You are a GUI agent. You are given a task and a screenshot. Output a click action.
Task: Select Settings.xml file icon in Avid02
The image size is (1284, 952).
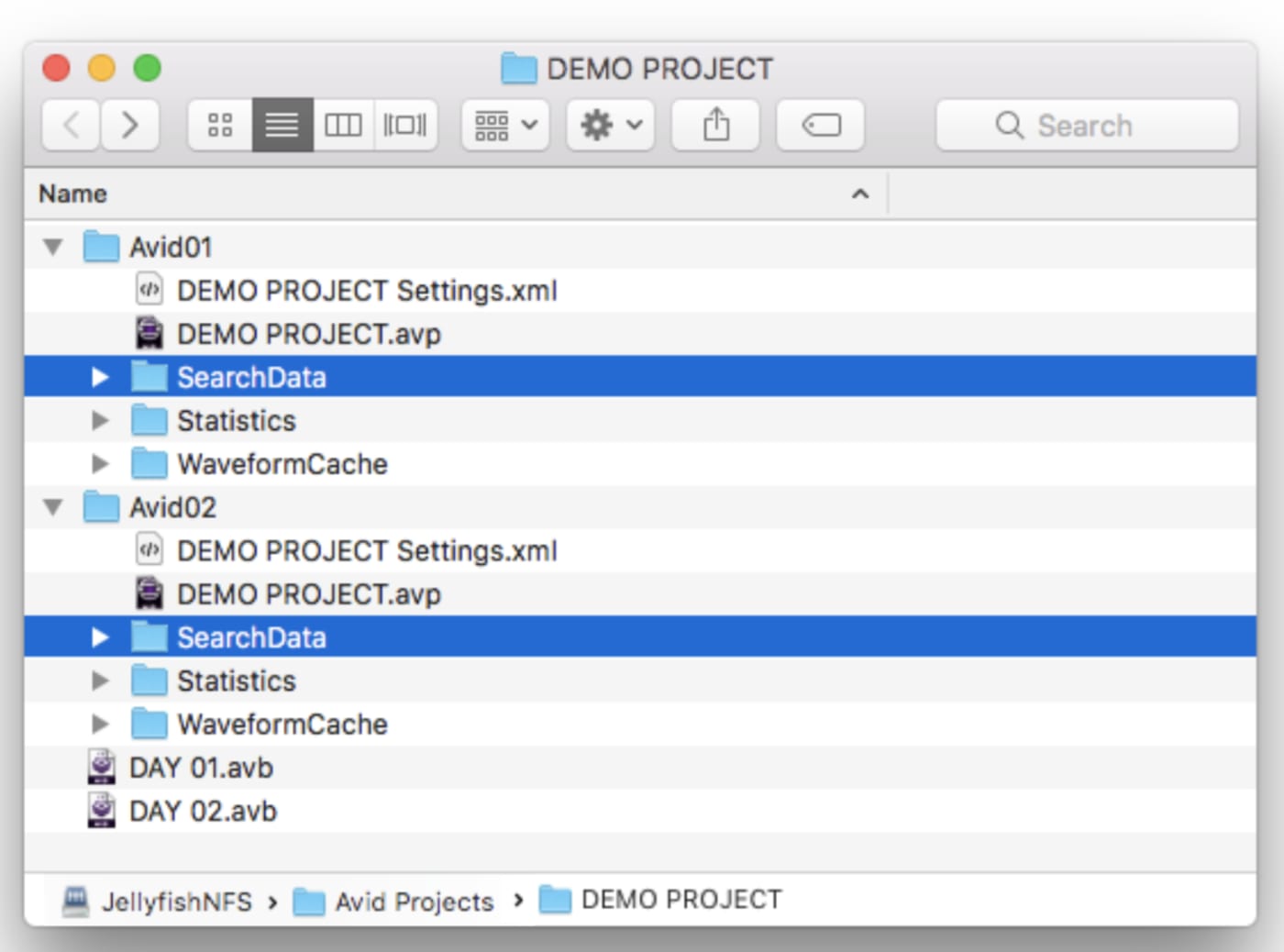point(149,550)
